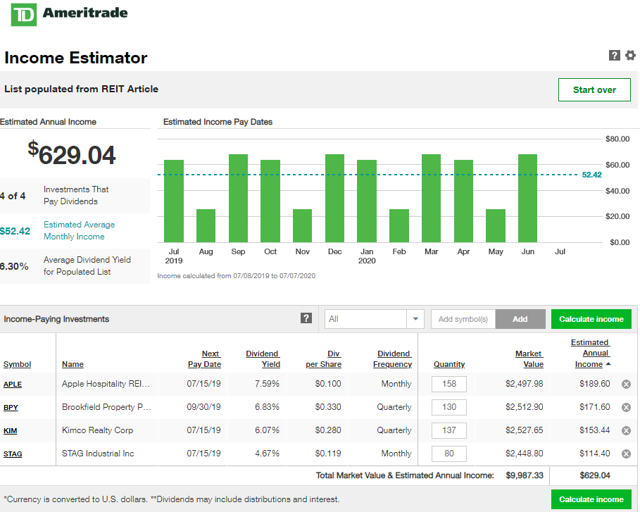Click the BPY pay date 09/30/19

pos(204,407)
